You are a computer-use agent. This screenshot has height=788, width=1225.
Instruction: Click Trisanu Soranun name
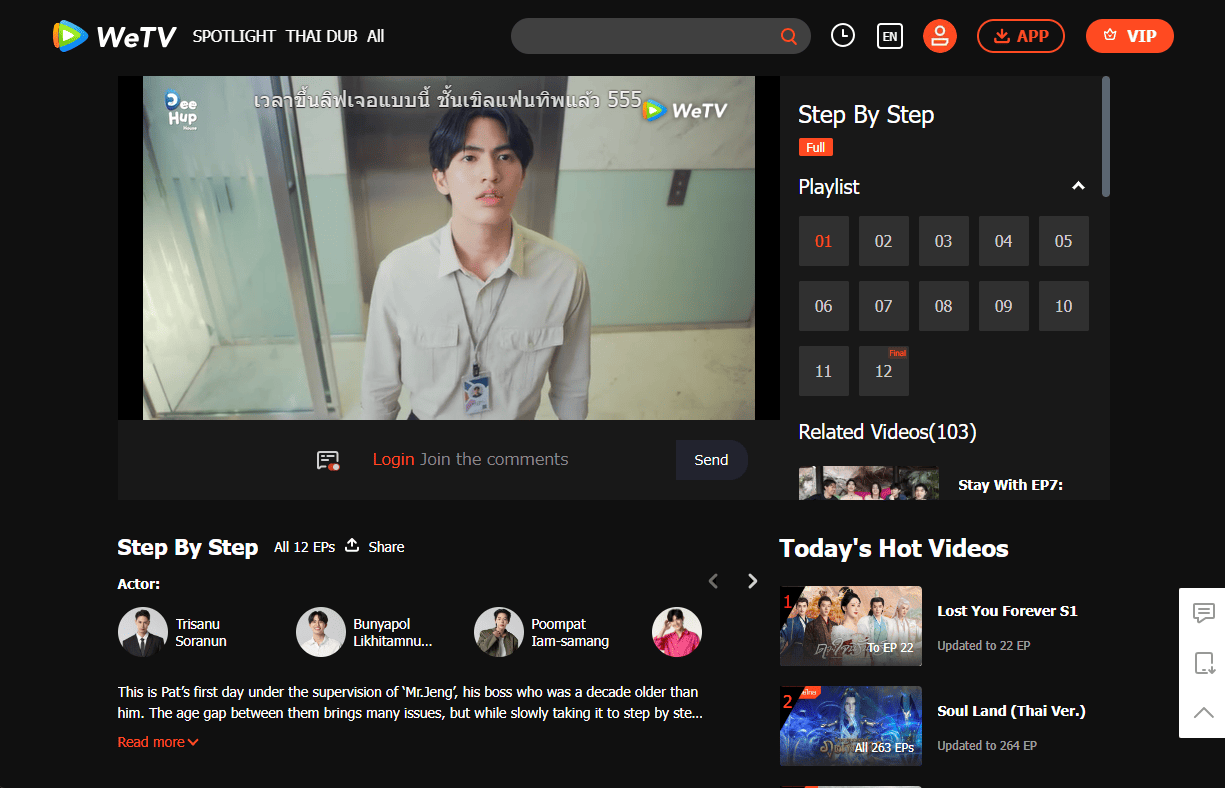[202, 633]
